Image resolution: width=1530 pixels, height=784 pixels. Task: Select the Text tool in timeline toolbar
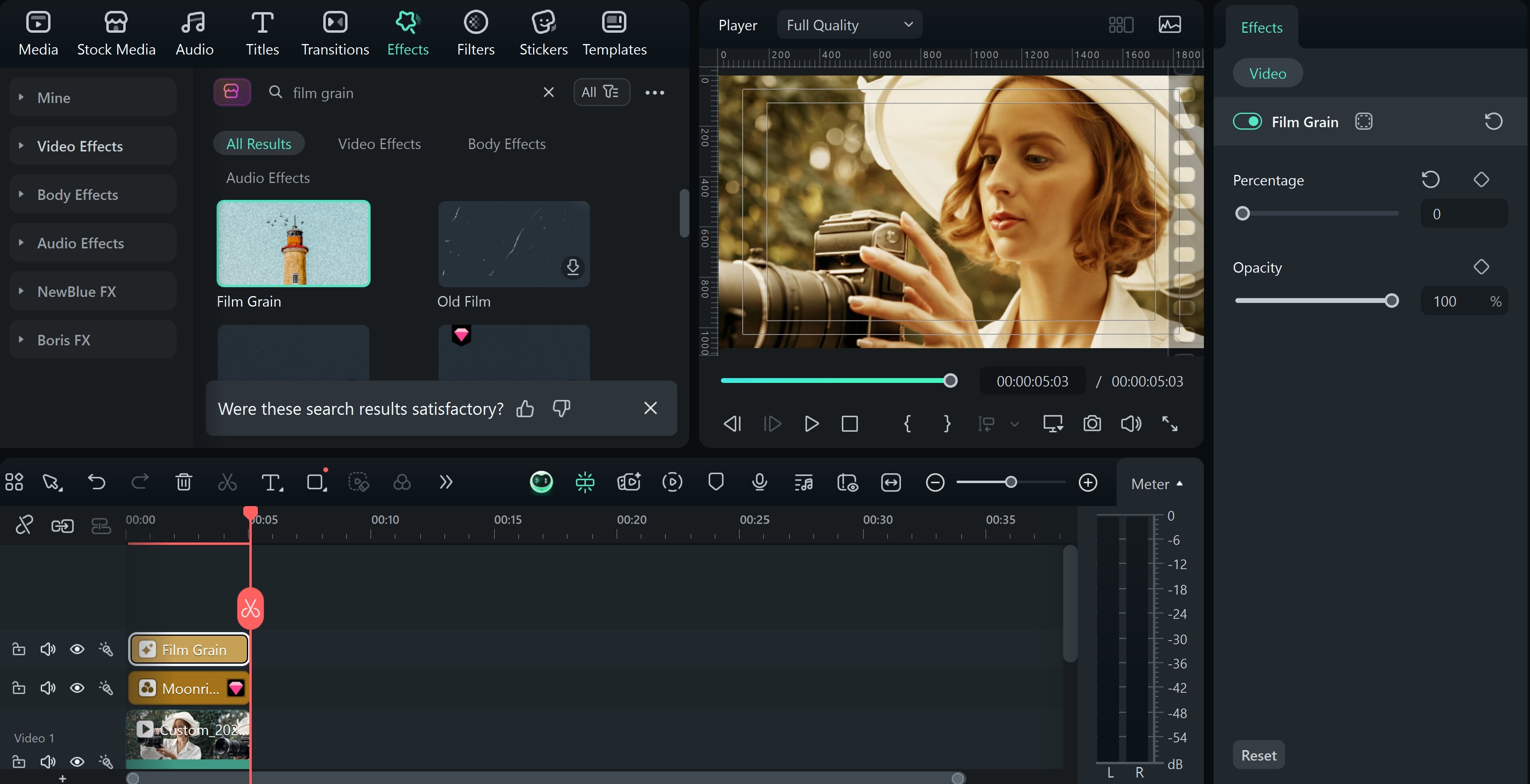click(272, 482)
